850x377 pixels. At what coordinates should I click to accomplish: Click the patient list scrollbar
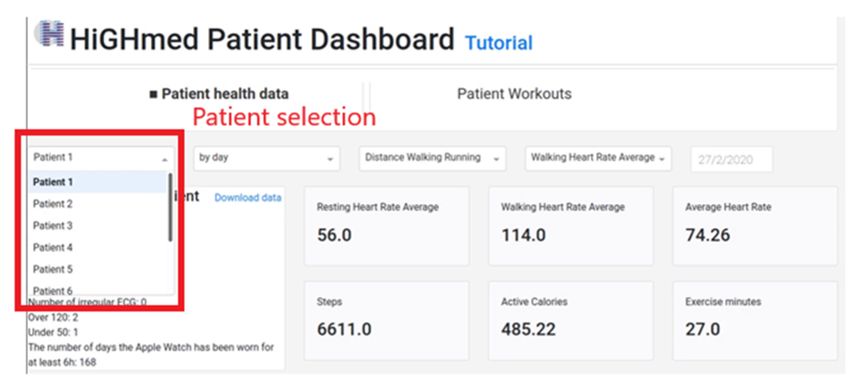(170, 207)
